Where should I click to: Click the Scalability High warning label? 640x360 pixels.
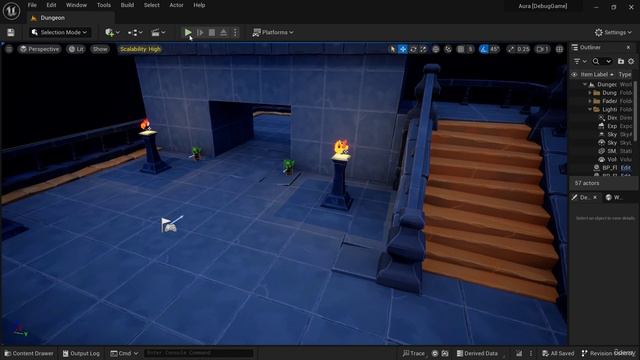coord(140,49)
